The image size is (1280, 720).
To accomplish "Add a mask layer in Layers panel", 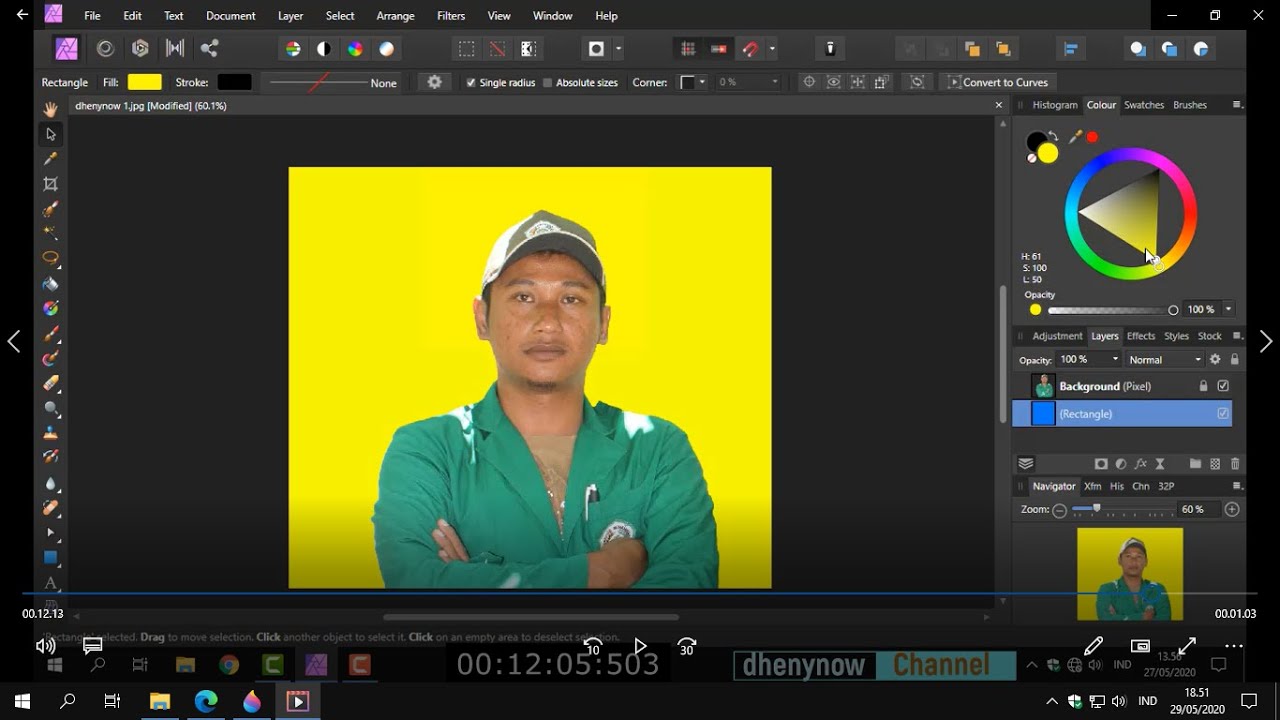I will (1101, 464).
